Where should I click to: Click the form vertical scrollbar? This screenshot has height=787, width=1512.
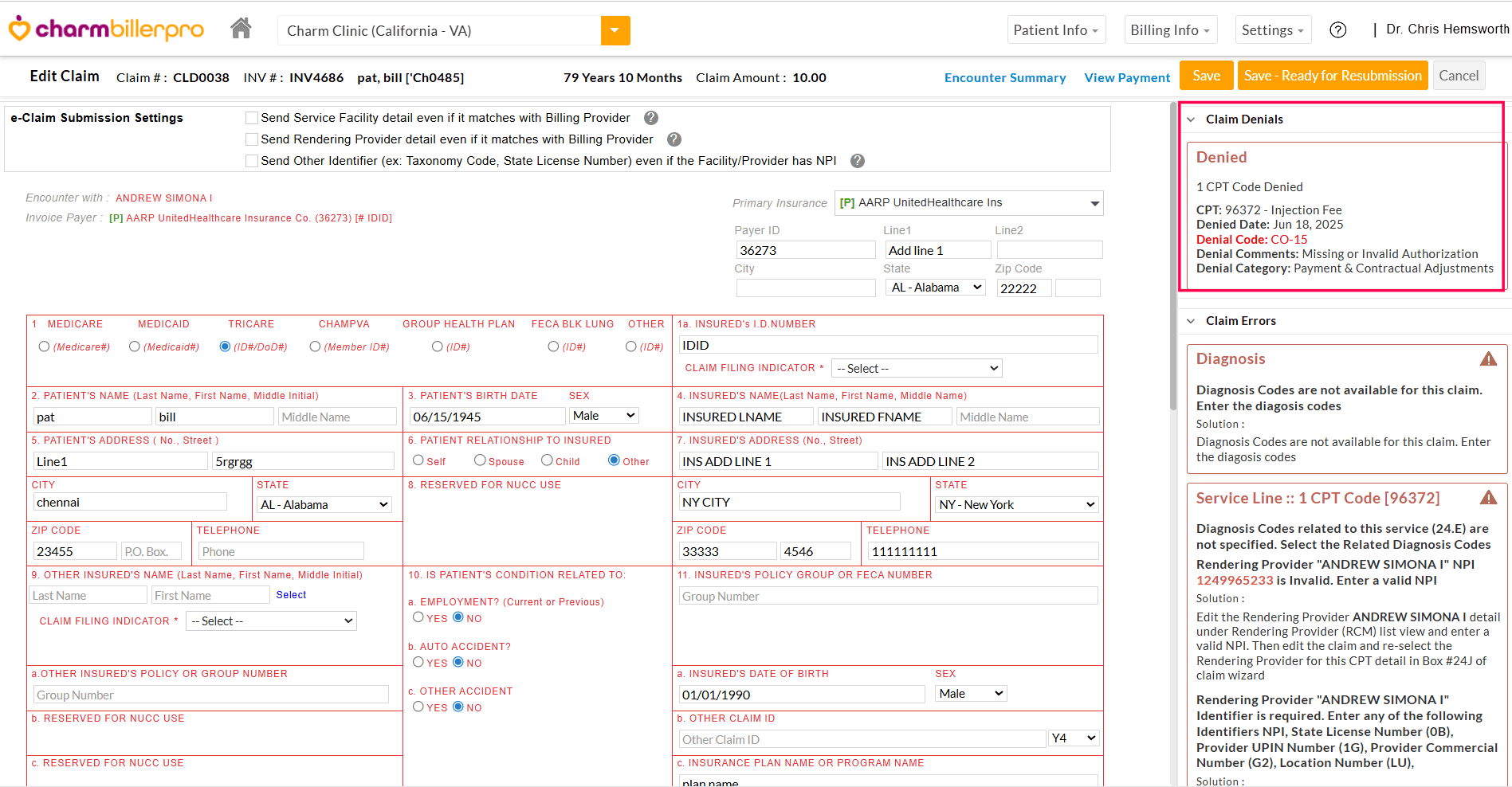click(1172, 256)
